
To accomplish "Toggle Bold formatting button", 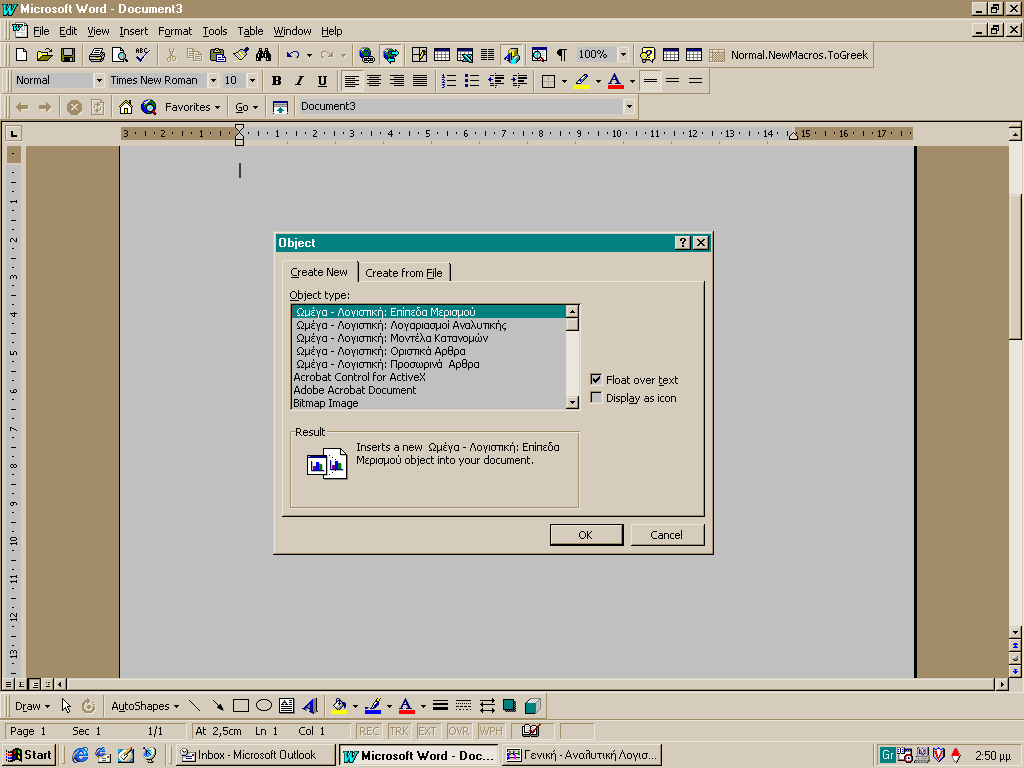I will (276, 81).
